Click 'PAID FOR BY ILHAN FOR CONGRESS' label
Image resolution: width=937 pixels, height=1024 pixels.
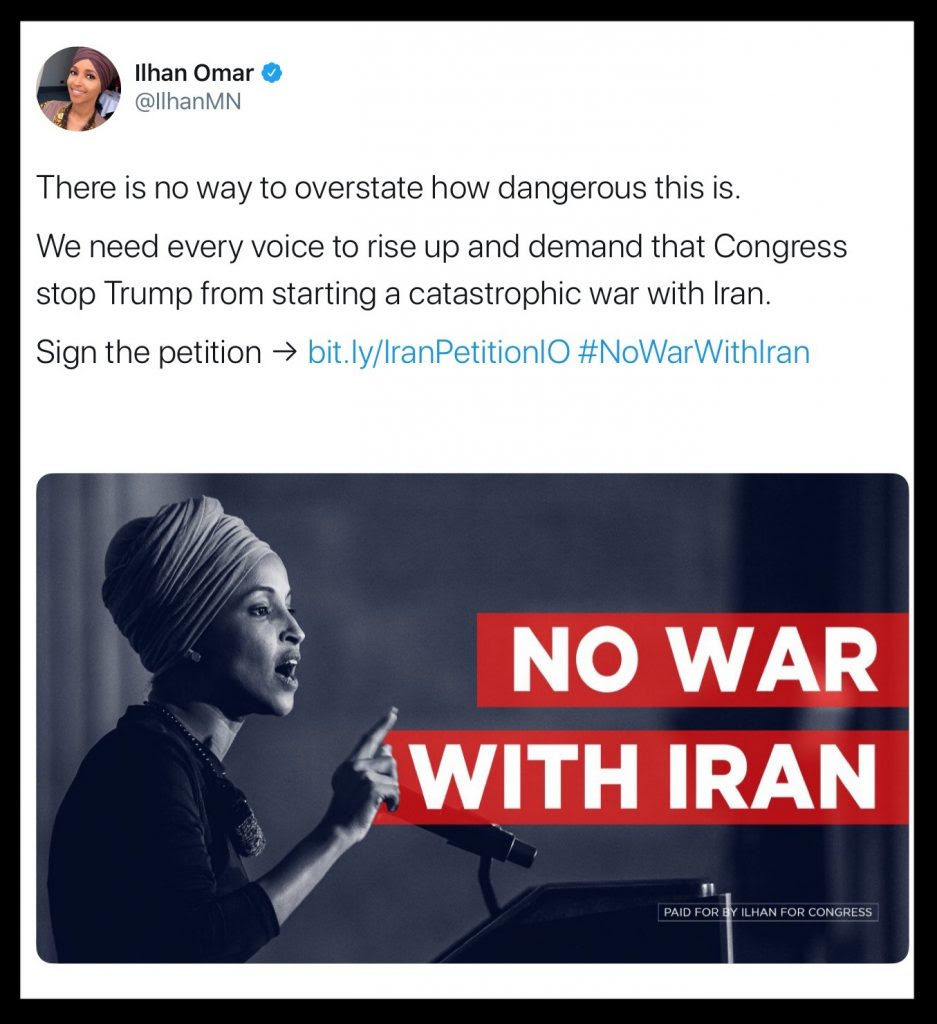pos(768,912)
